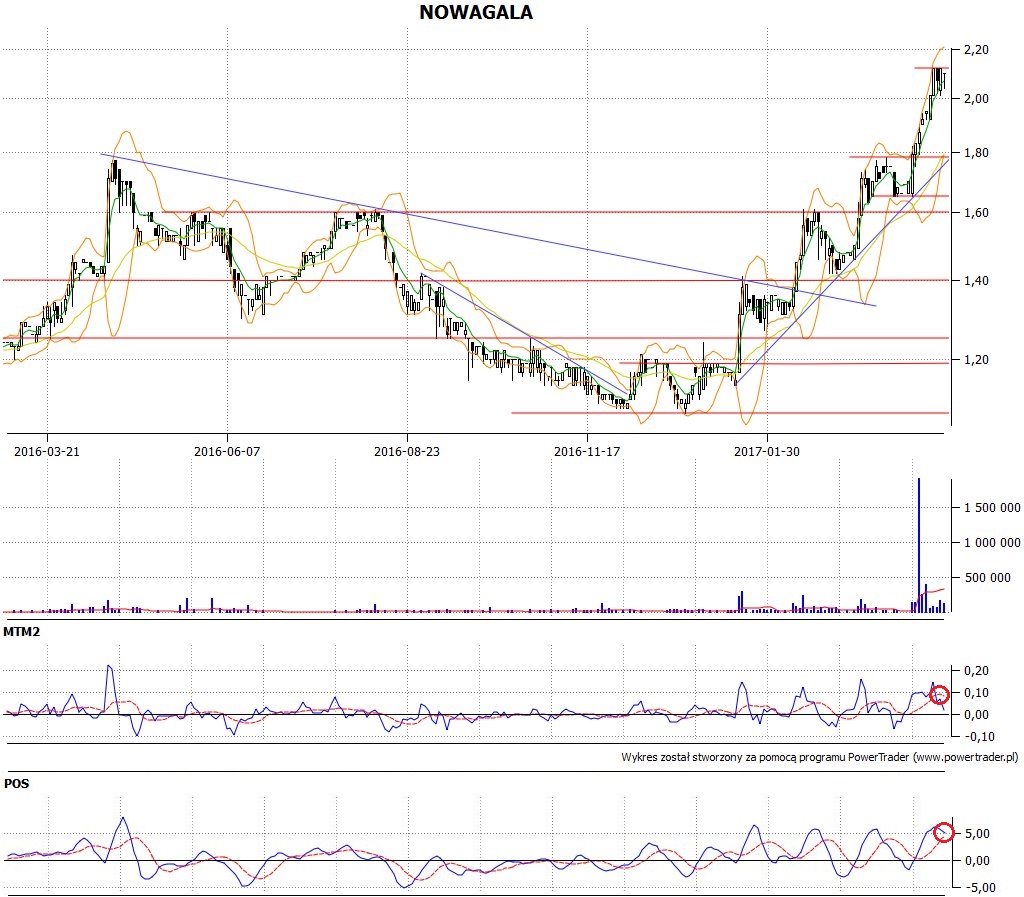
Task: Click the POS indicator label
Action: 16,783
